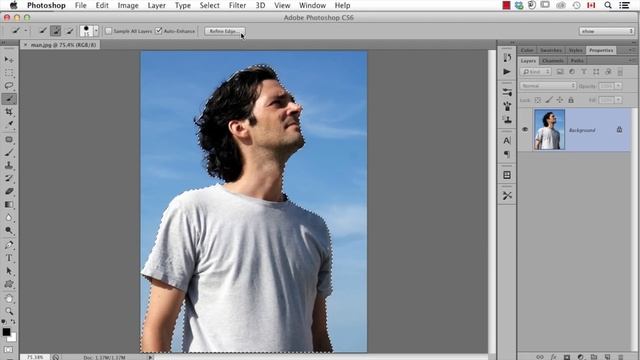Select the Lasso tool
The height and width of the screenshot is (360, 640).
(9, 86)
